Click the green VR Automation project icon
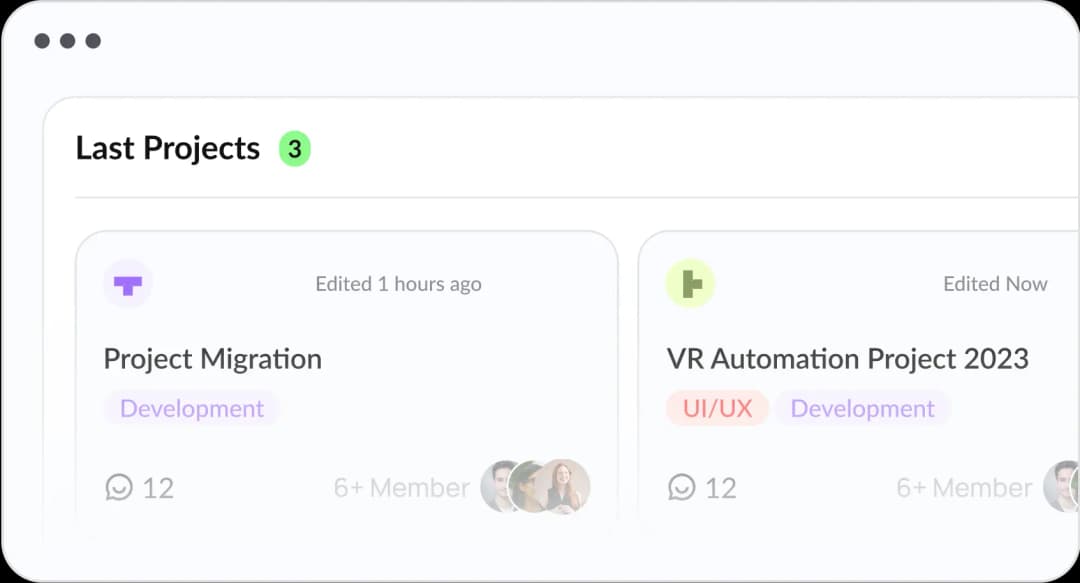Screen dimensions: 1080x583 coord(690,283)
